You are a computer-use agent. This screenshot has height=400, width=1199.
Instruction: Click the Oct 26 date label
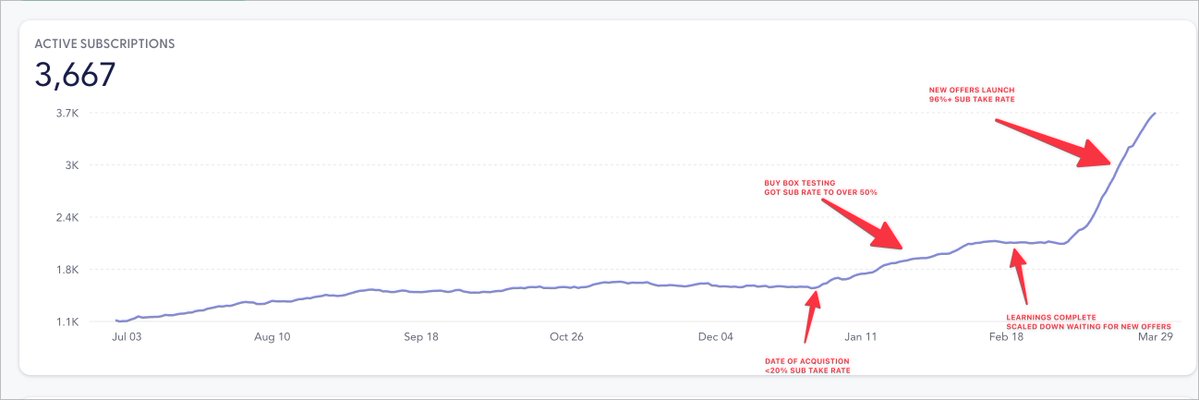coord(567,337)
